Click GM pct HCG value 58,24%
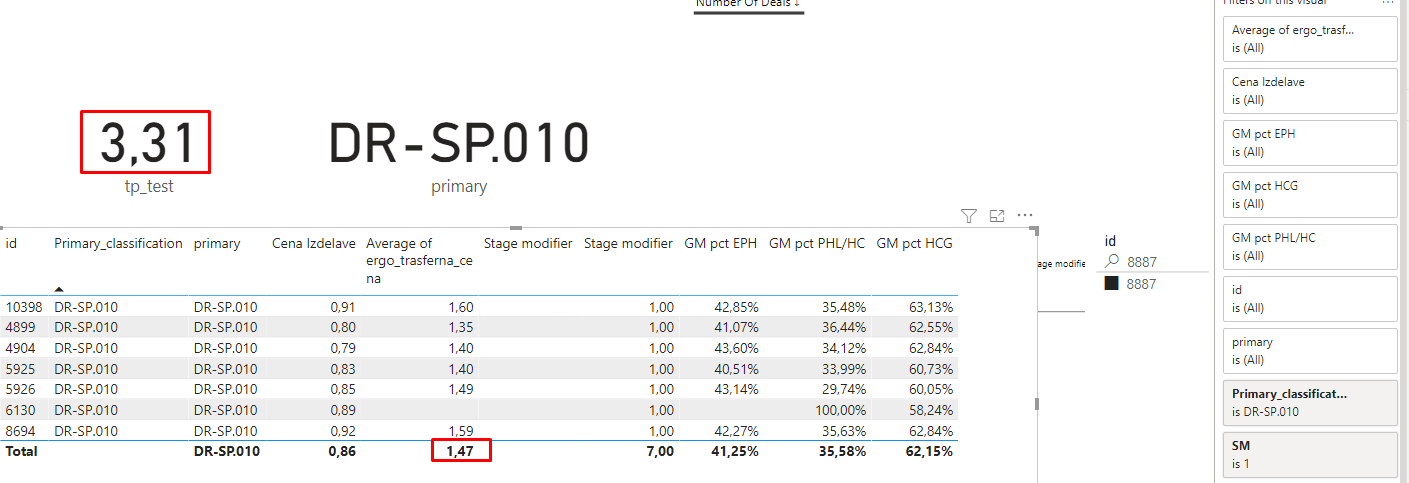1409x483 pixels. (929, 410)
